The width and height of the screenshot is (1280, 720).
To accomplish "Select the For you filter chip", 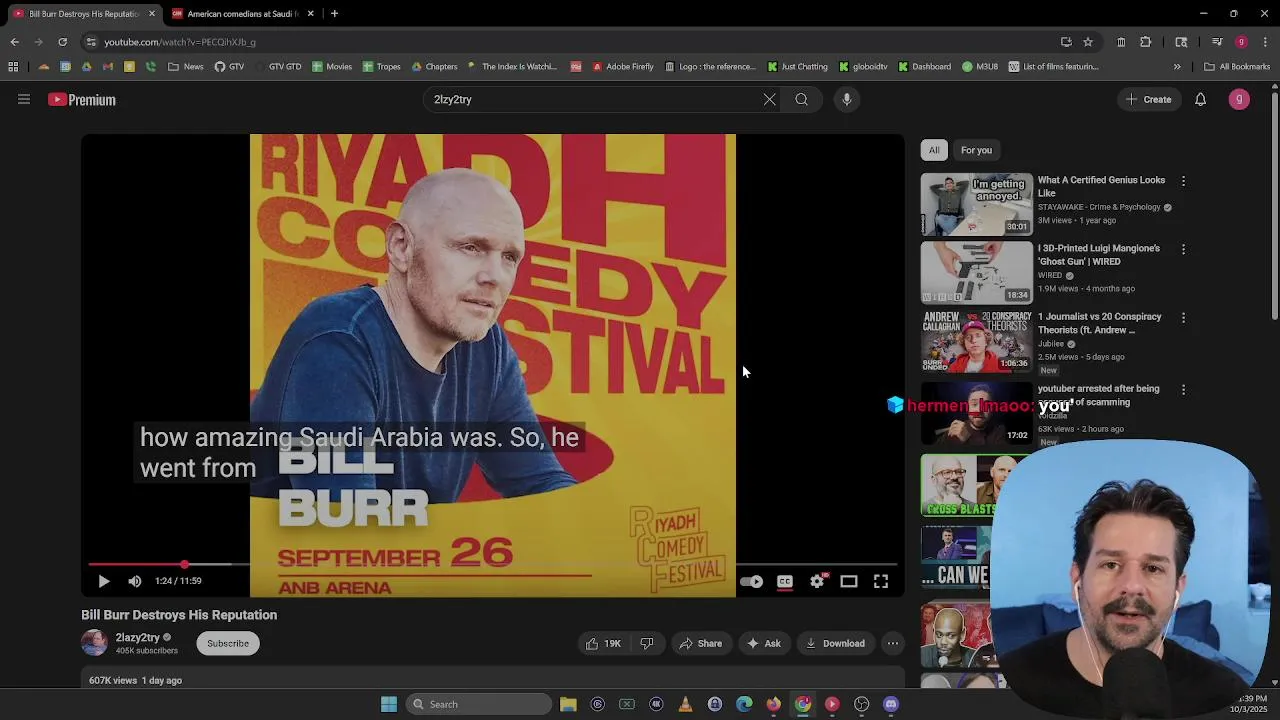I will pyautogui.click(x=976, y=150).
